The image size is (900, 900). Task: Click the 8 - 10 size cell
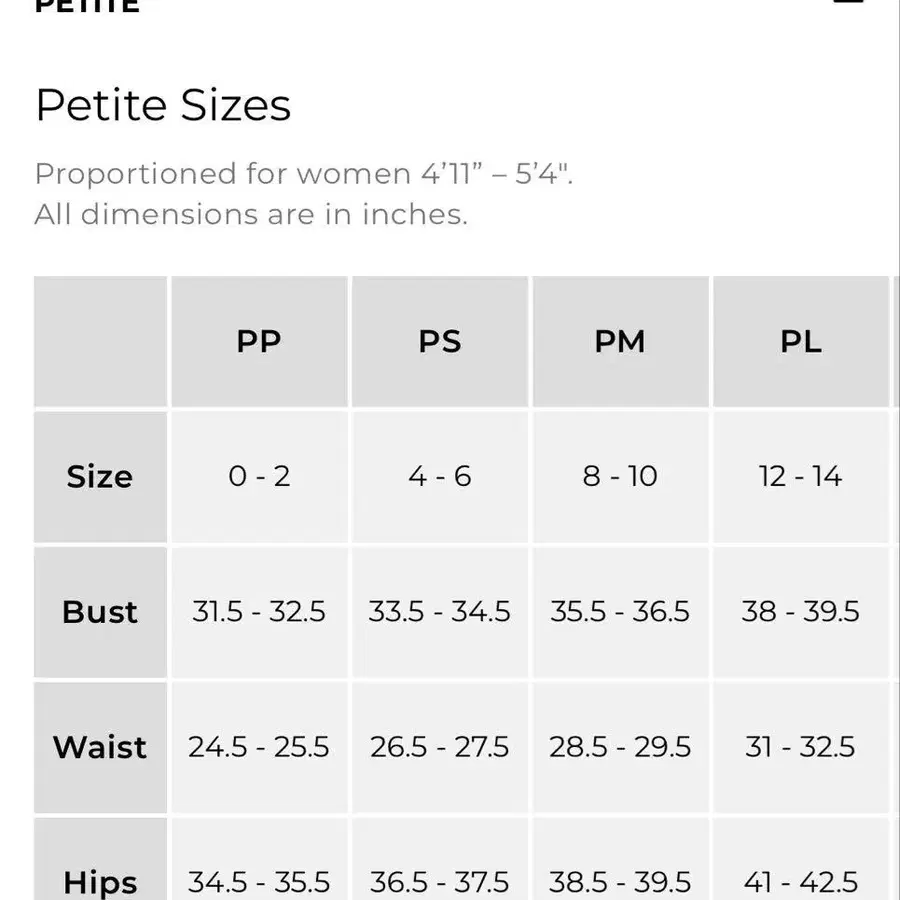coord(620,477)
